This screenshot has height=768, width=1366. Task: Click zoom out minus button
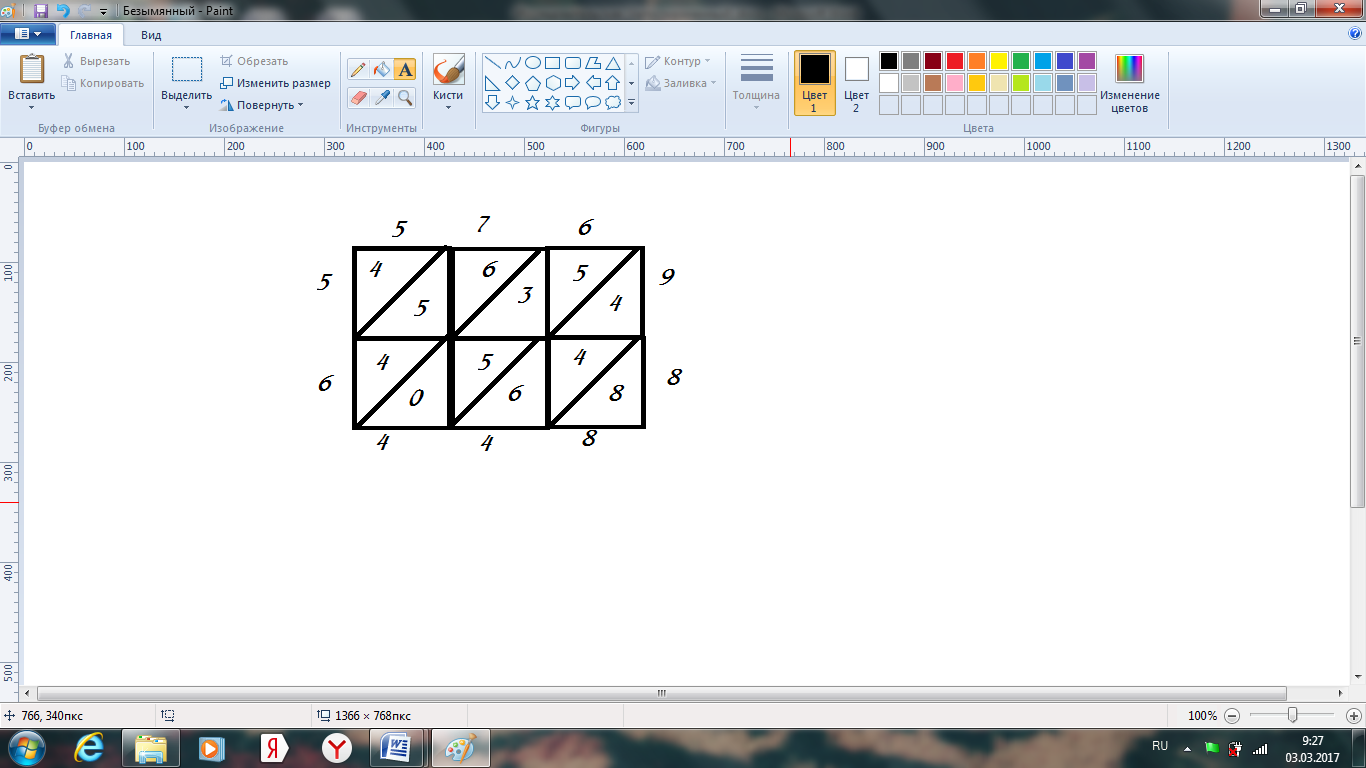coord(1232,716)
